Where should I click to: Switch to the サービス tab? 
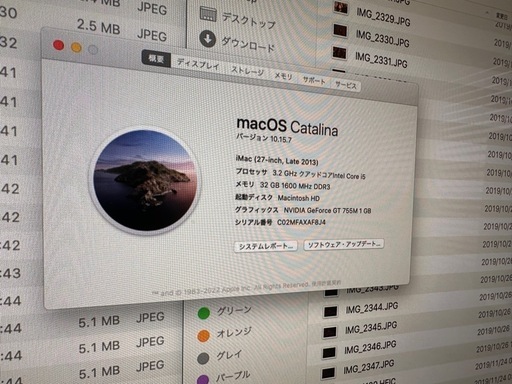pyautogui.click(x=346, y=85)
